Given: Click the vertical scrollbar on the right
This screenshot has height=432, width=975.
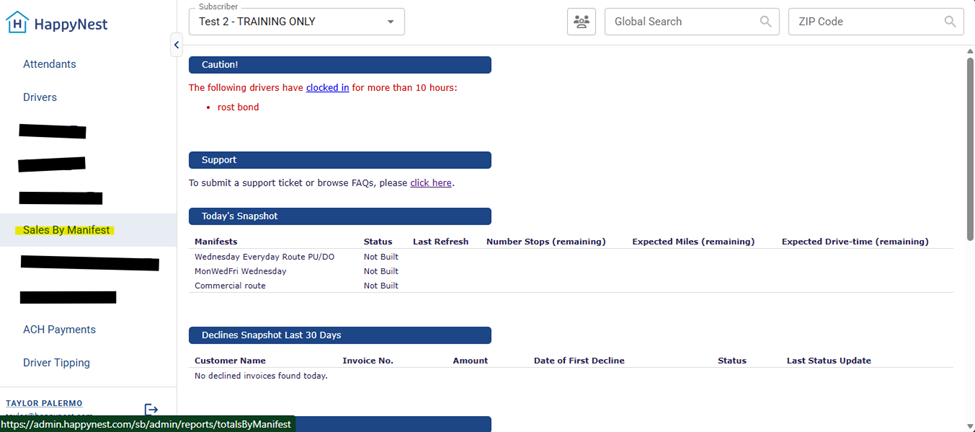Looking at the screenshot, I should [x=969, y=150].
